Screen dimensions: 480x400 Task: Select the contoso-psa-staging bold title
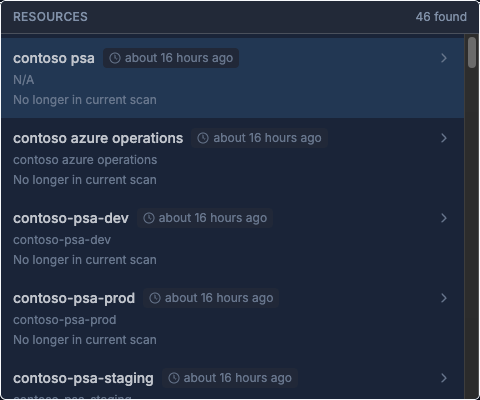pos(83,378)
